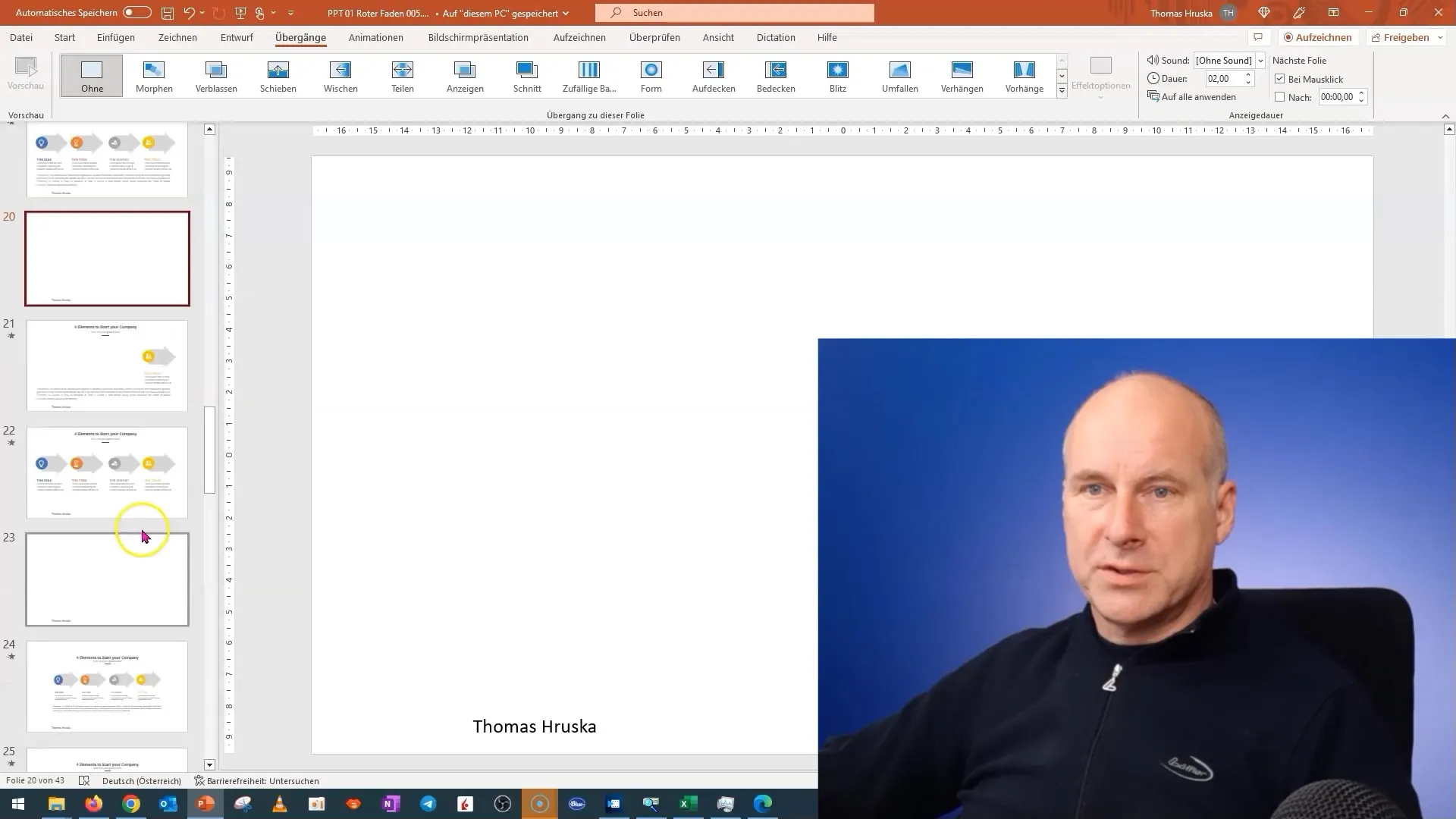The width and height of the screenshot is (1456, 819).
Task: Click the Dauer duration field
Action: (x=1224, y=79)
